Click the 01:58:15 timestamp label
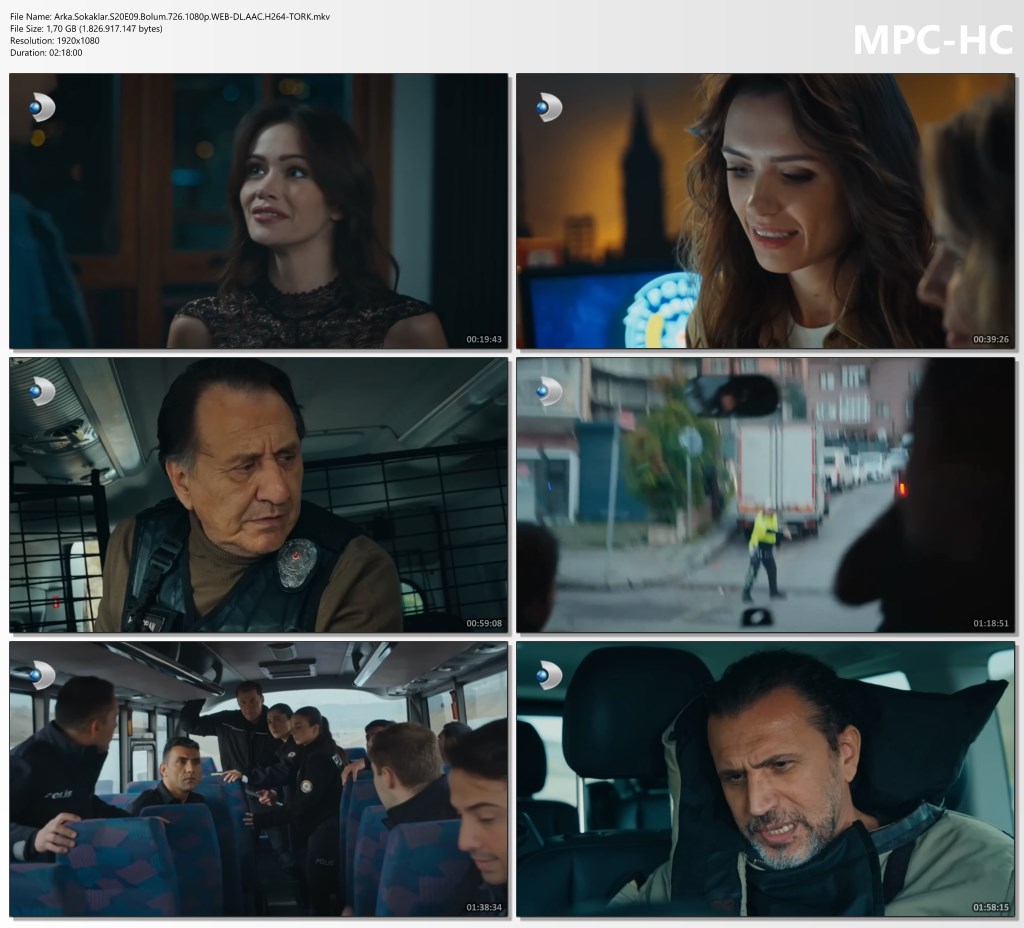 point(991,907)
